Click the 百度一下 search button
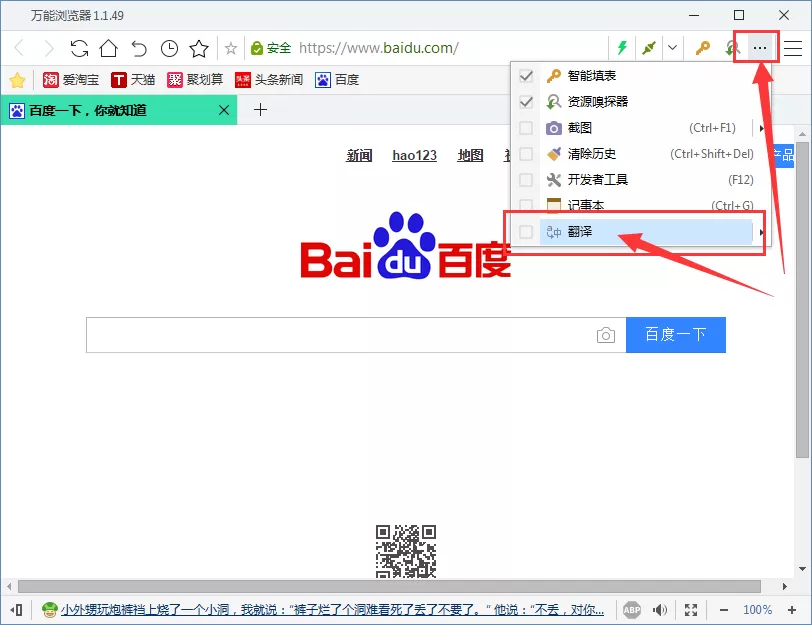Image resolution: width=812 pixels, height=625 pixels. [x=675, y=335]
